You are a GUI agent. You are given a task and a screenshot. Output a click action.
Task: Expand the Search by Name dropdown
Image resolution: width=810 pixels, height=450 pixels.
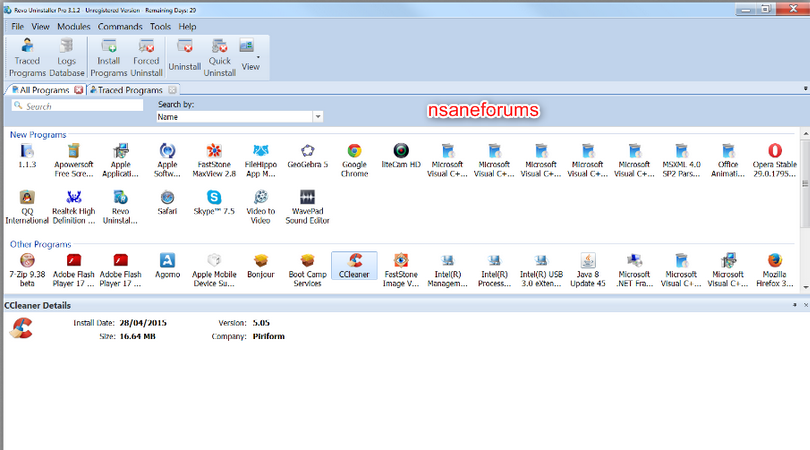318,117
